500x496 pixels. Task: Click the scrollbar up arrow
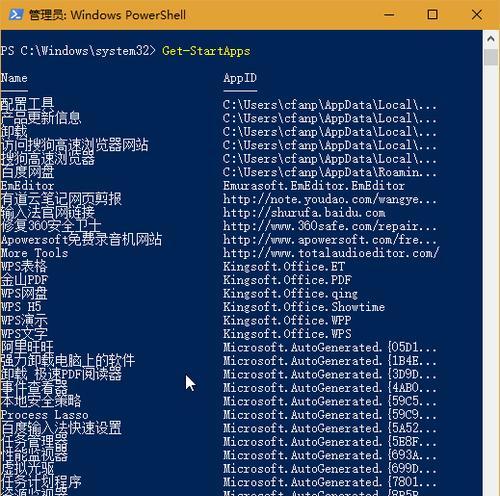click(x=491, y=39)
